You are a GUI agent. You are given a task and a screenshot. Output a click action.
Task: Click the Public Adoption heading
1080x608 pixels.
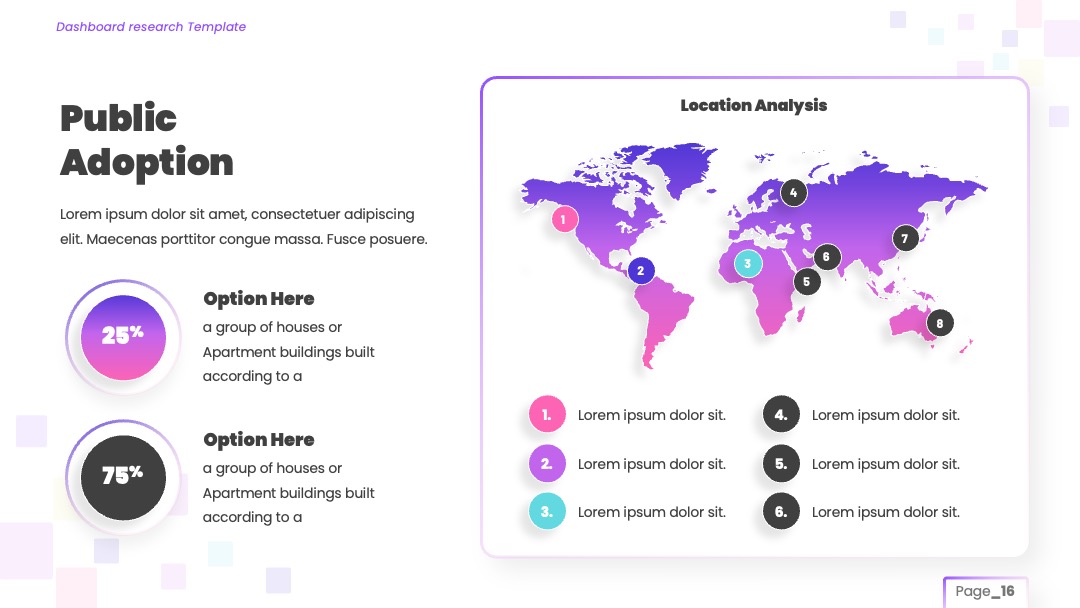click(147, 140)
